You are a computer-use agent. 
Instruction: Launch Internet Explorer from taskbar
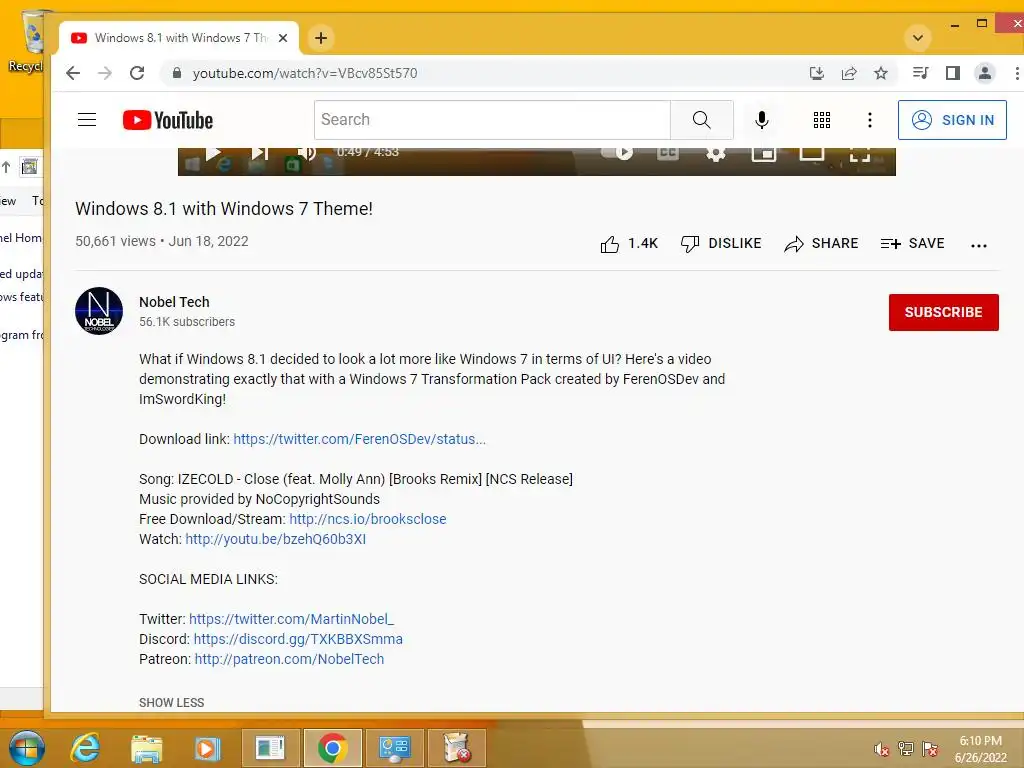point(86,748)
